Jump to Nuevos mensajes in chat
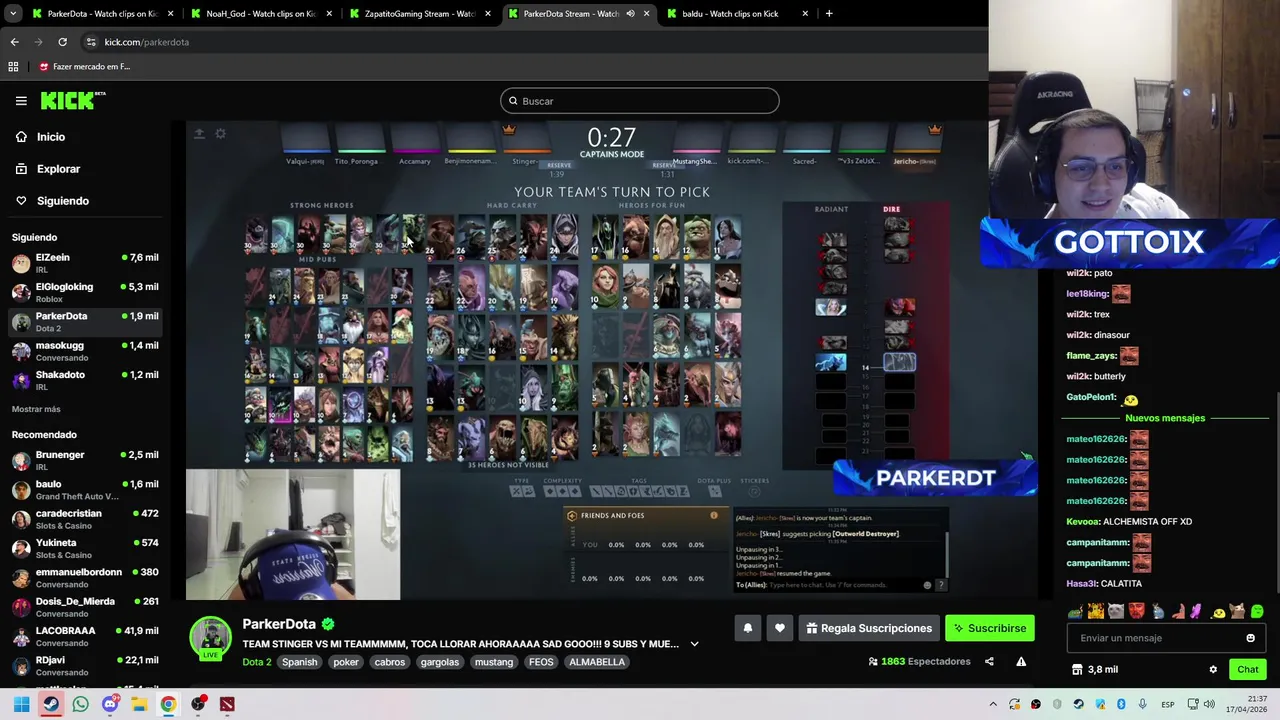The height and width of the screenshot is (720, 1280). [1165, 418]
